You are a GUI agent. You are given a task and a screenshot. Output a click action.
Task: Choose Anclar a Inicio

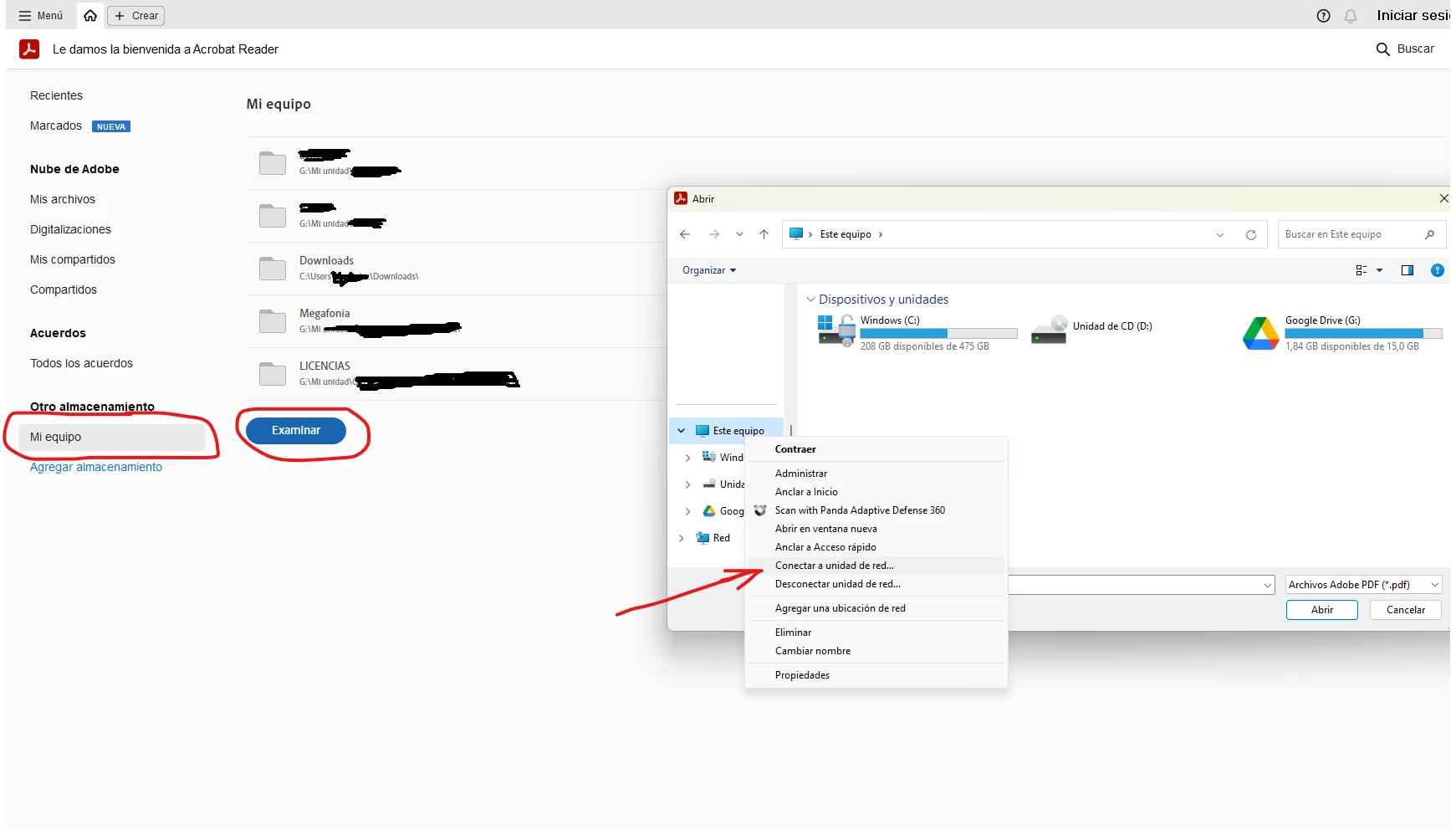(x=876, y=492)
